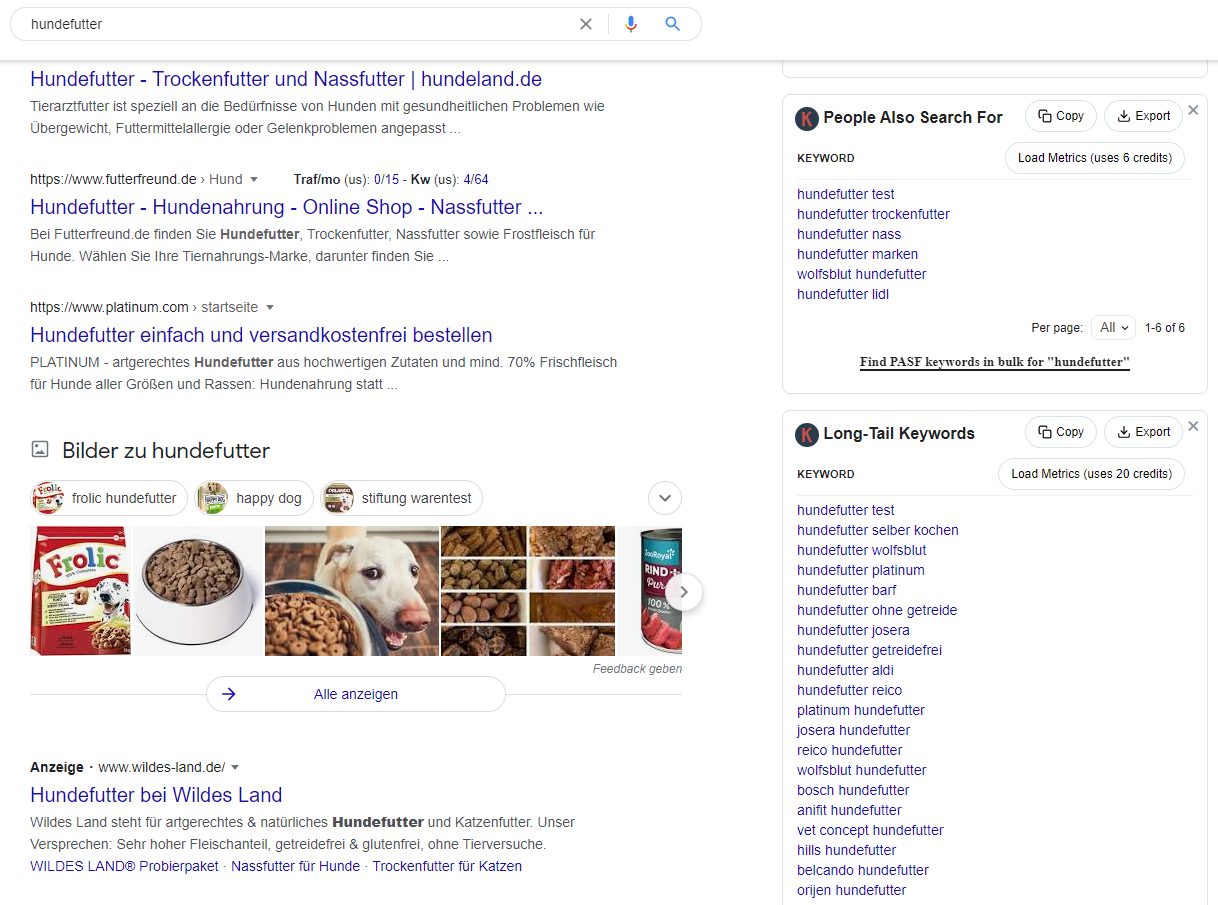Click the futterfreund Kw 4/64 value
Viewport: 1218px width, 905px height.
click(x=476, y=180)
